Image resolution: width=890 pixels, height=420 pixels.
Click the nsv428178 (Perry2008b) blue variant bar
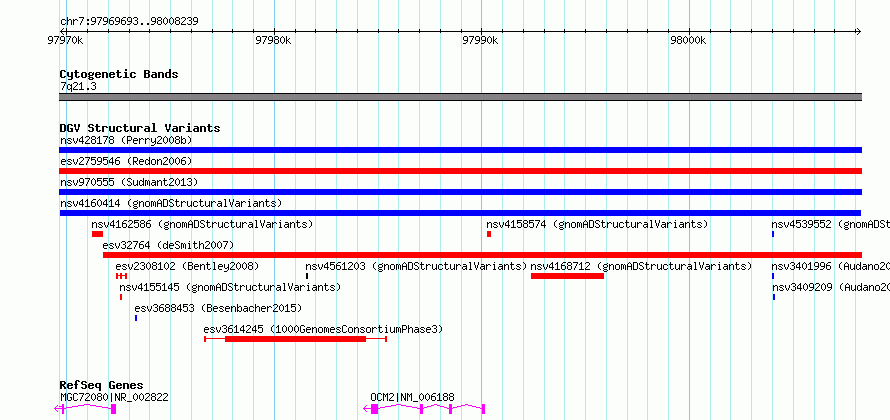click(x=460, y=150)
